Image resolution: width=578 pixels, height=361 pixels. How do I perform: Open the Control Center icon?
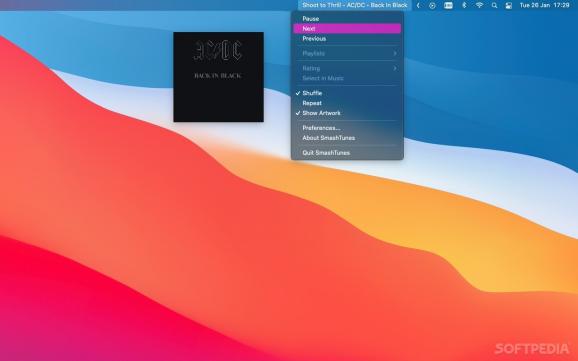click(509, 6)
